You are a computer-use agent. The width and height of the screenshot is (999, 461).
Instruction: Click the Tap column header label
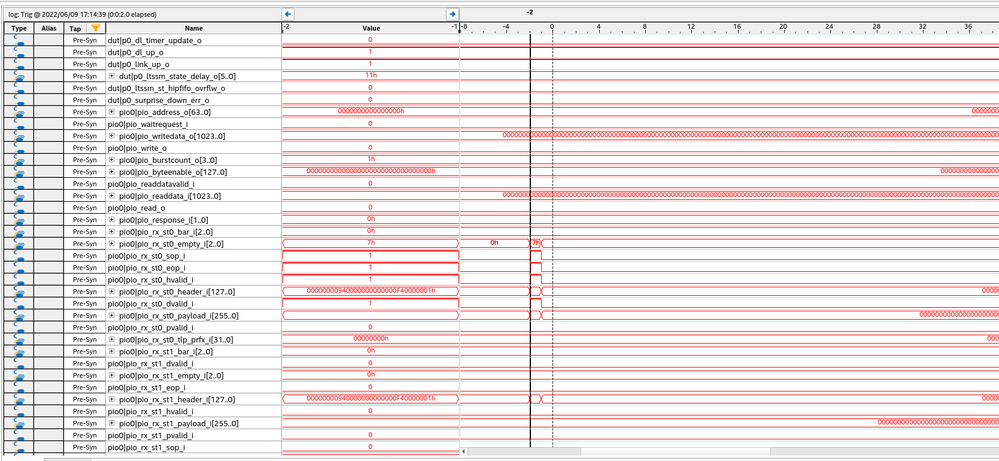pyautogui.click(x=75, y=28)
